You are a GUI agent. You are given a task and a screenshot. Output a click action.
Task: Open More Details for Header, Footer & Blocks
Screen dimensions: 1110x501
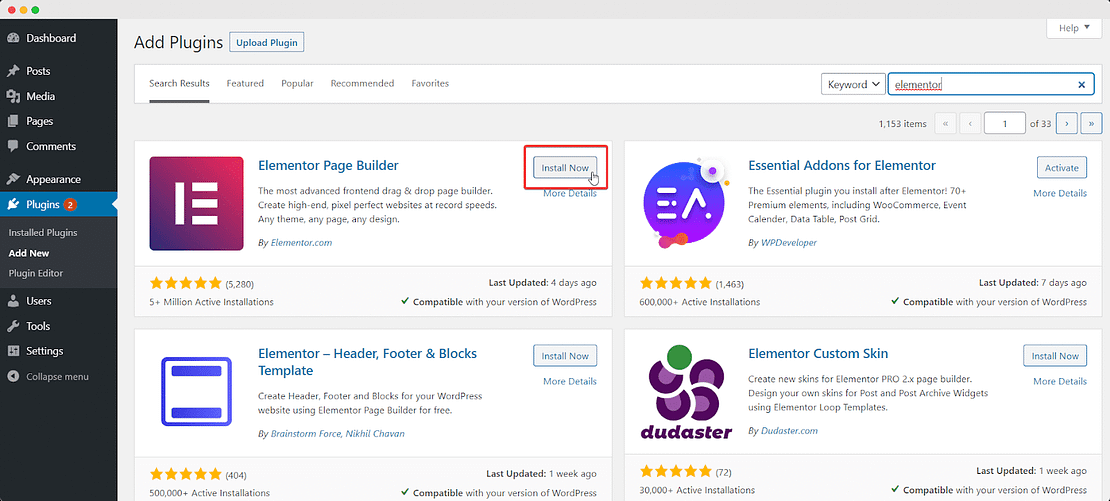coord(570,381)
